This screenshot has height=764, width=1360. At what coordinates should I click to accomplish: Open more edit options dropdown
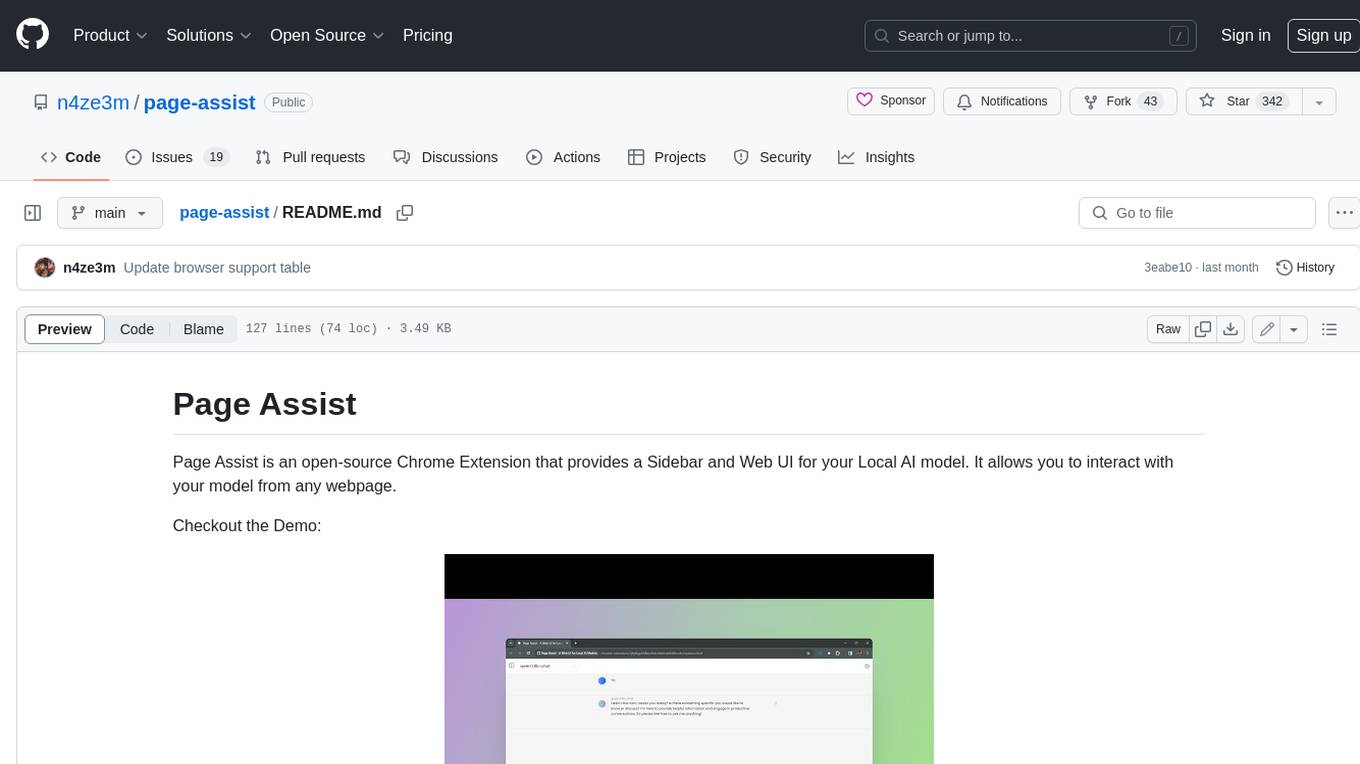[1294, 329]
